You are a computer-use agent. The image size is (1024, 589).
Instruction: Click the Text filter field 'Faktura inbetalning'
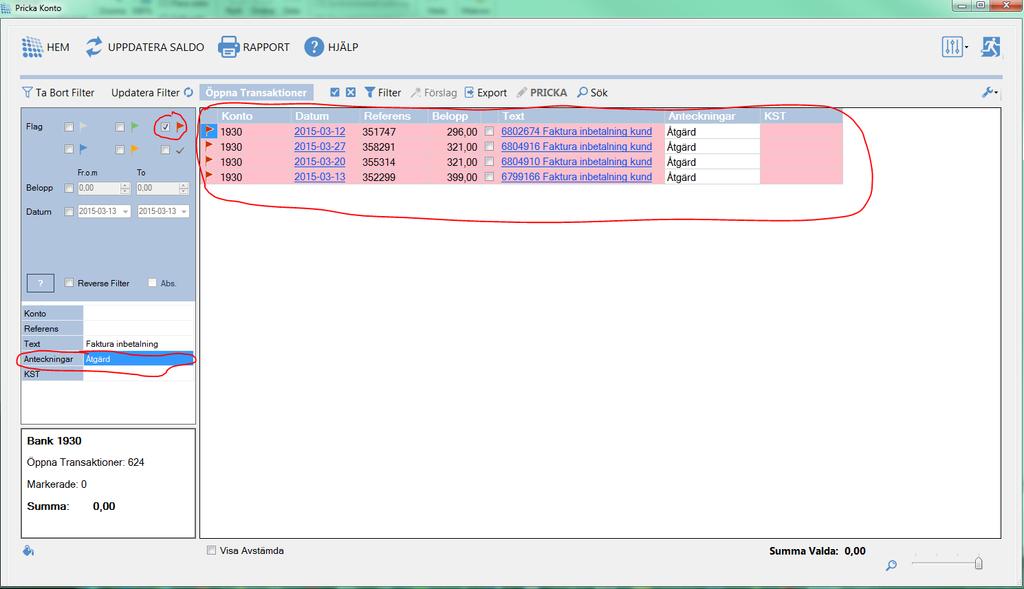pyautogui.click(x=139, y=343)
